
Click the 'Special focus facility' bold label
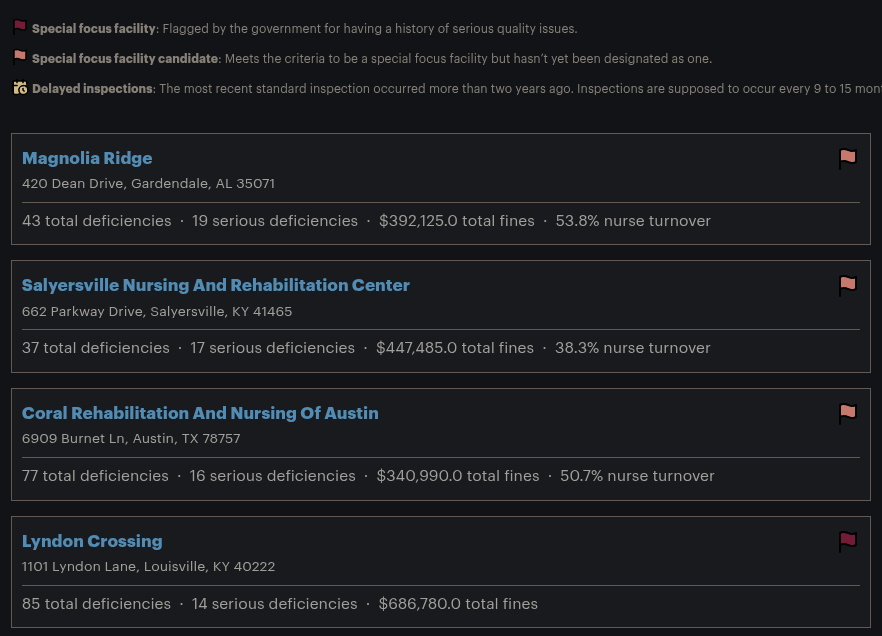(x=94, y=29)
